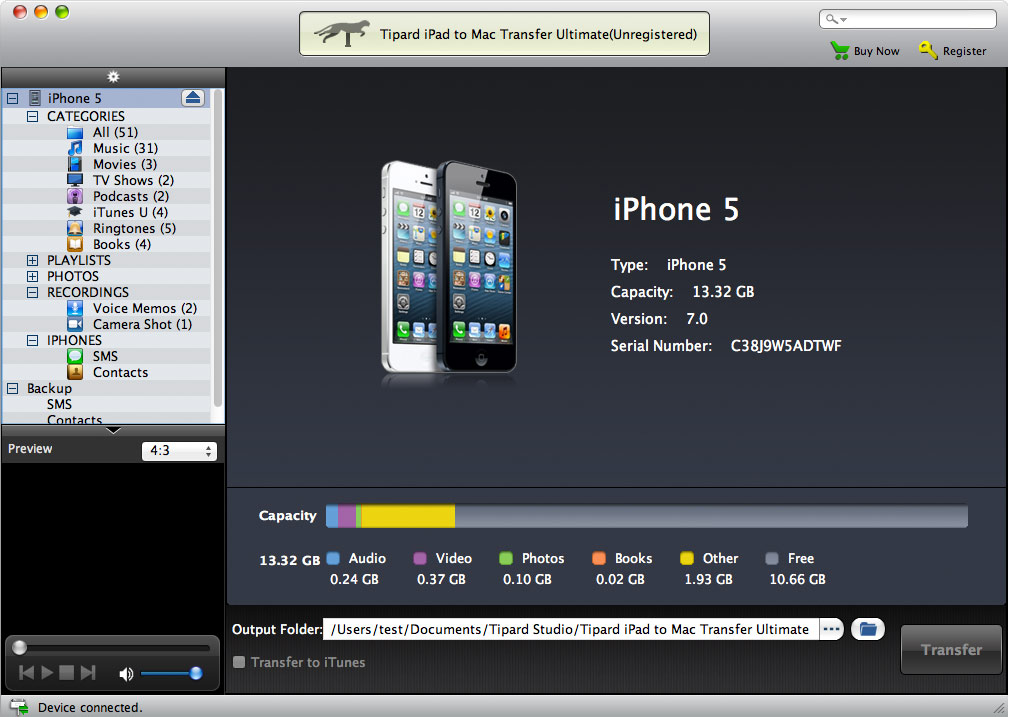Open the output folder with folder icon
The height and width of the screenshot is (717, 1010).
point(868,629)
